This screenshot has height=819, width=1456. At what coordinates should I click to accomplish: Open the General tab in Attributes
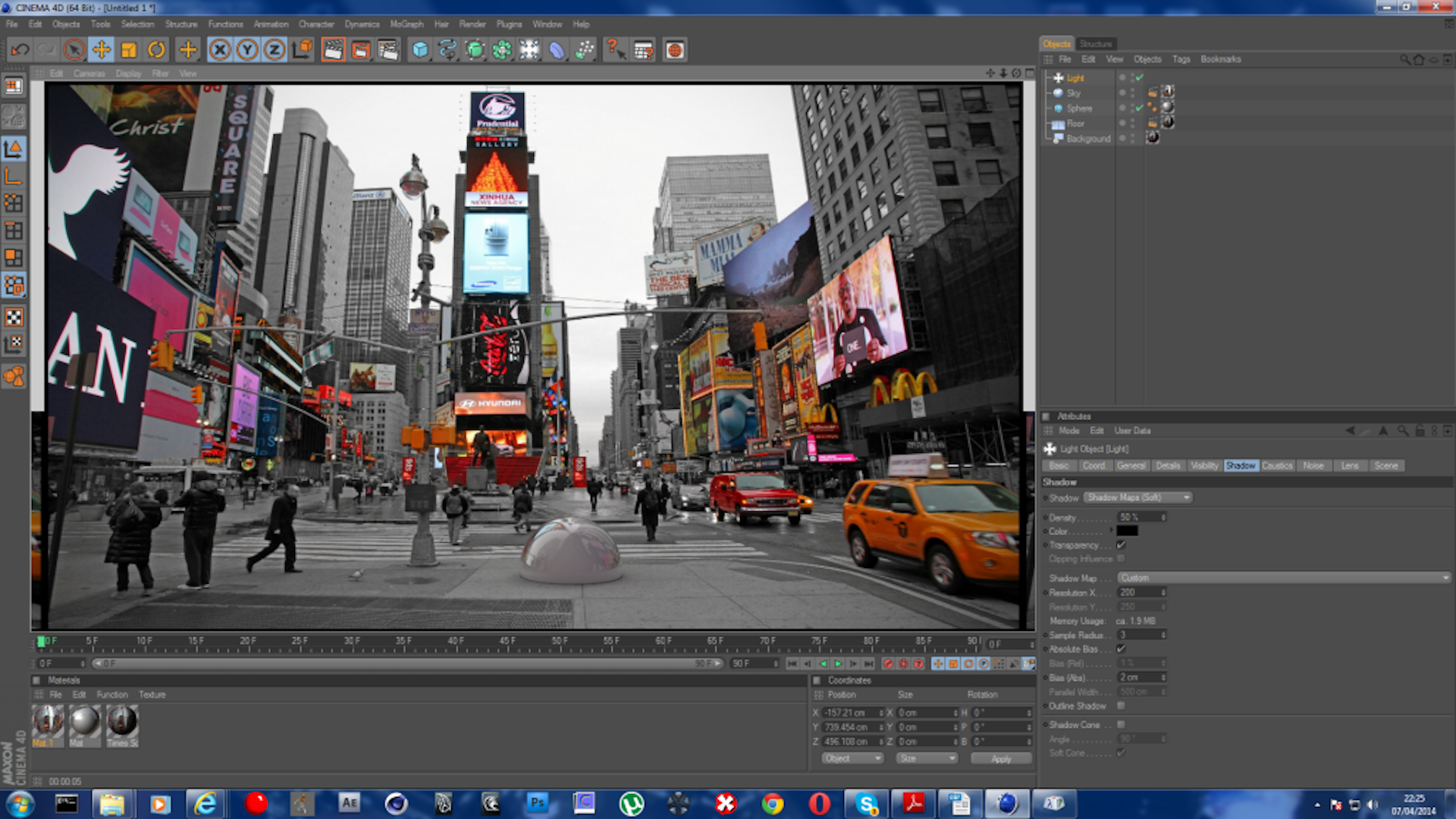(1131, 466)
